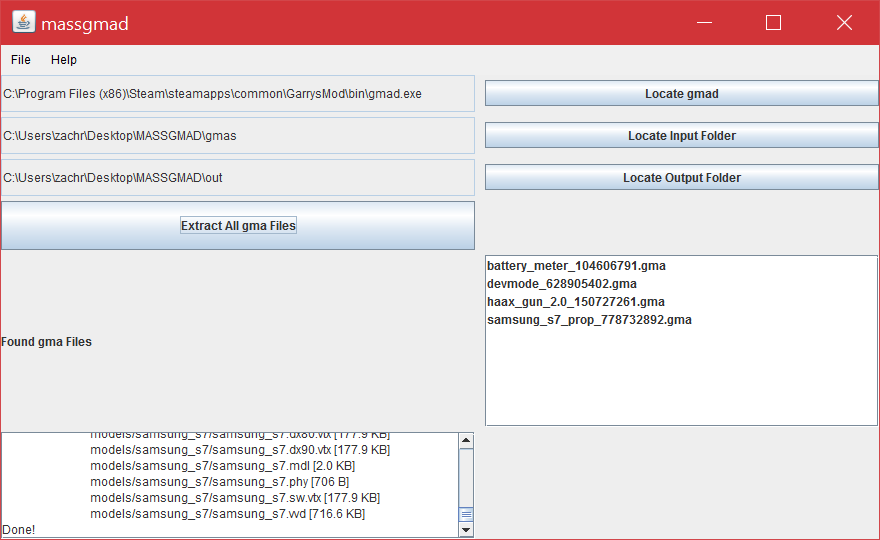Click the log scrollbar down arrow
Screen dimensions: 880x540
point(466,529)
